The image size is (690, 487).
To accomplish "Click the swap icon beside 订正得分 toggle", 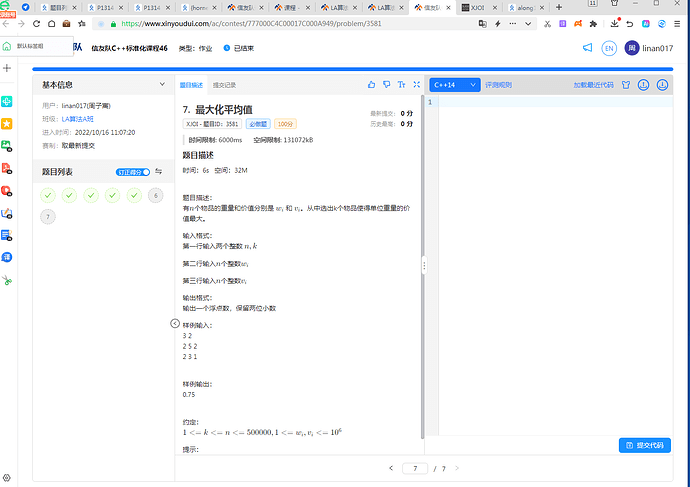I will tap(159, 172).
